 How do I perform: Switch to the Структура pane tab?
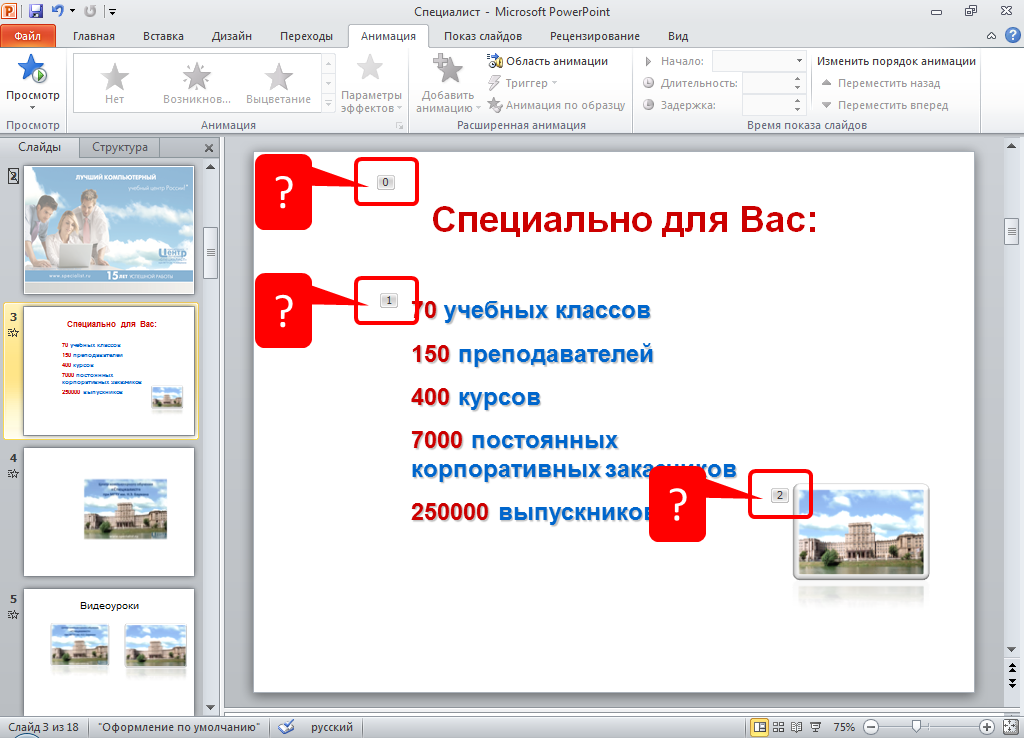[x=120, y=147]
